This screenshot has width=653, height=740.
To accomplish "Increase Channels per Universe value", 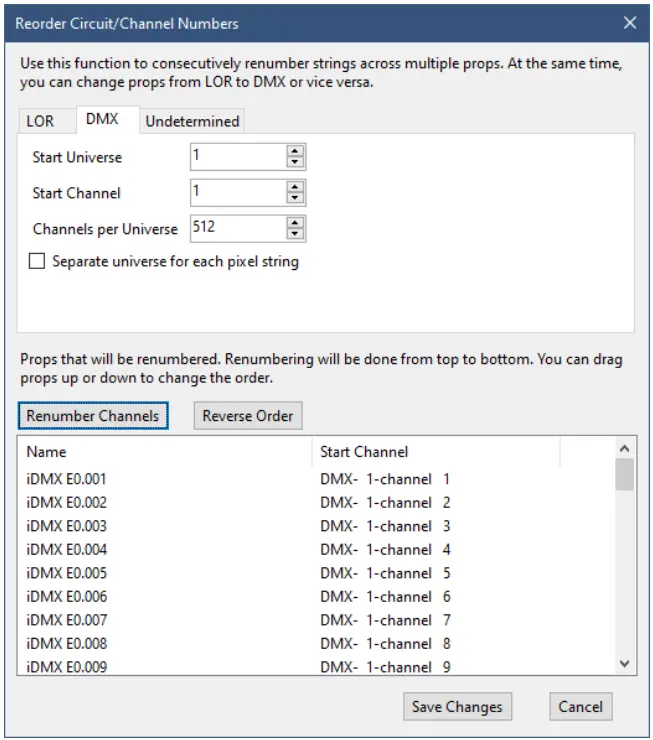I will click(x=295, y=222).
